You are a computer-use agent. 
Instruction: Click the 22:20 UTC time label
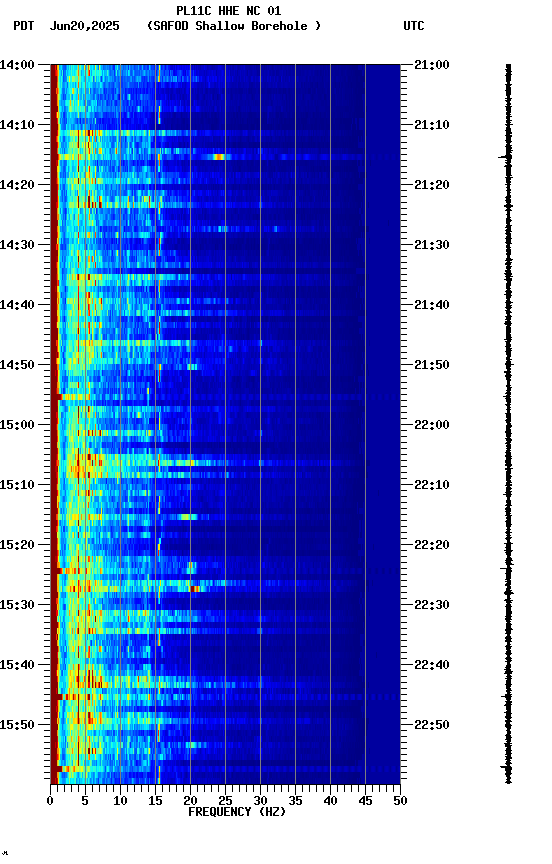(432, 545)
